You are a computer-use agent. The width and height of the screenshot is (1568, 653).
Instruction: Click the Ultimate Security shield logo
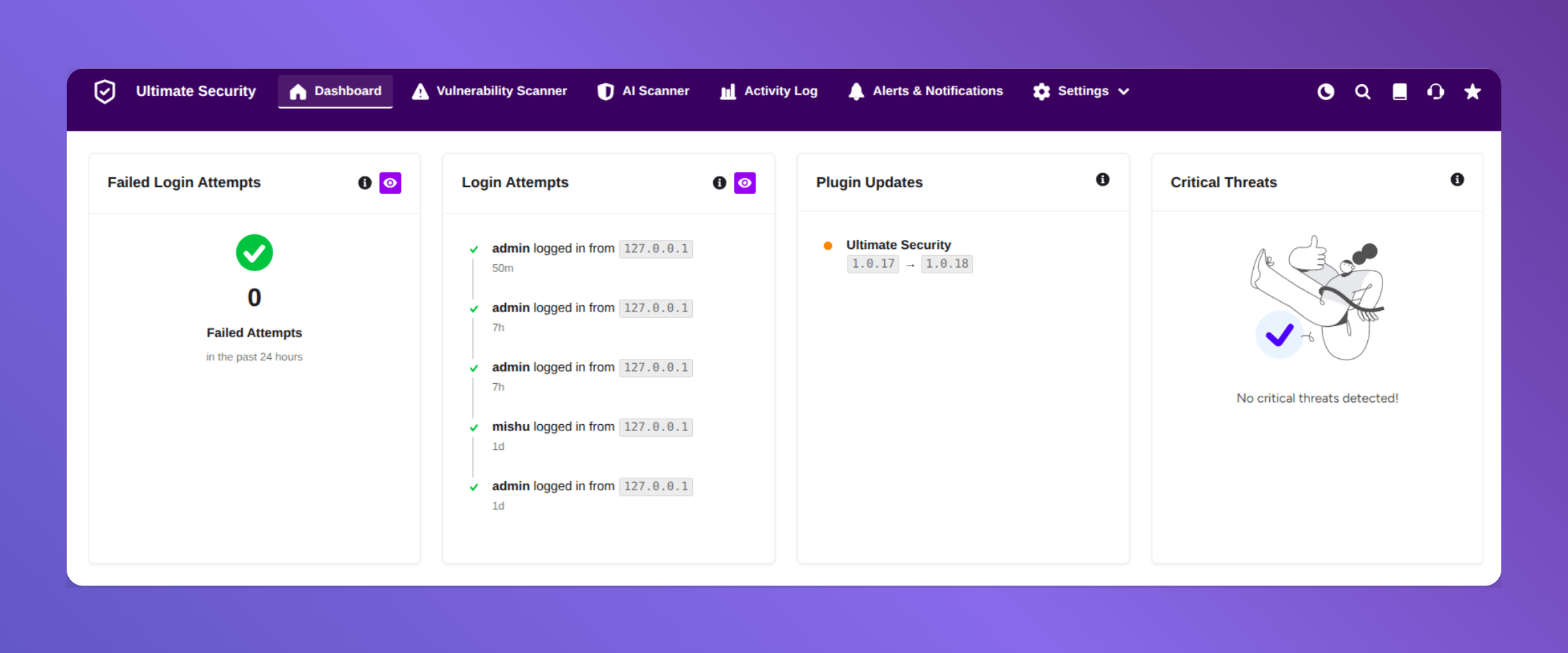click(x=105, y=91)
